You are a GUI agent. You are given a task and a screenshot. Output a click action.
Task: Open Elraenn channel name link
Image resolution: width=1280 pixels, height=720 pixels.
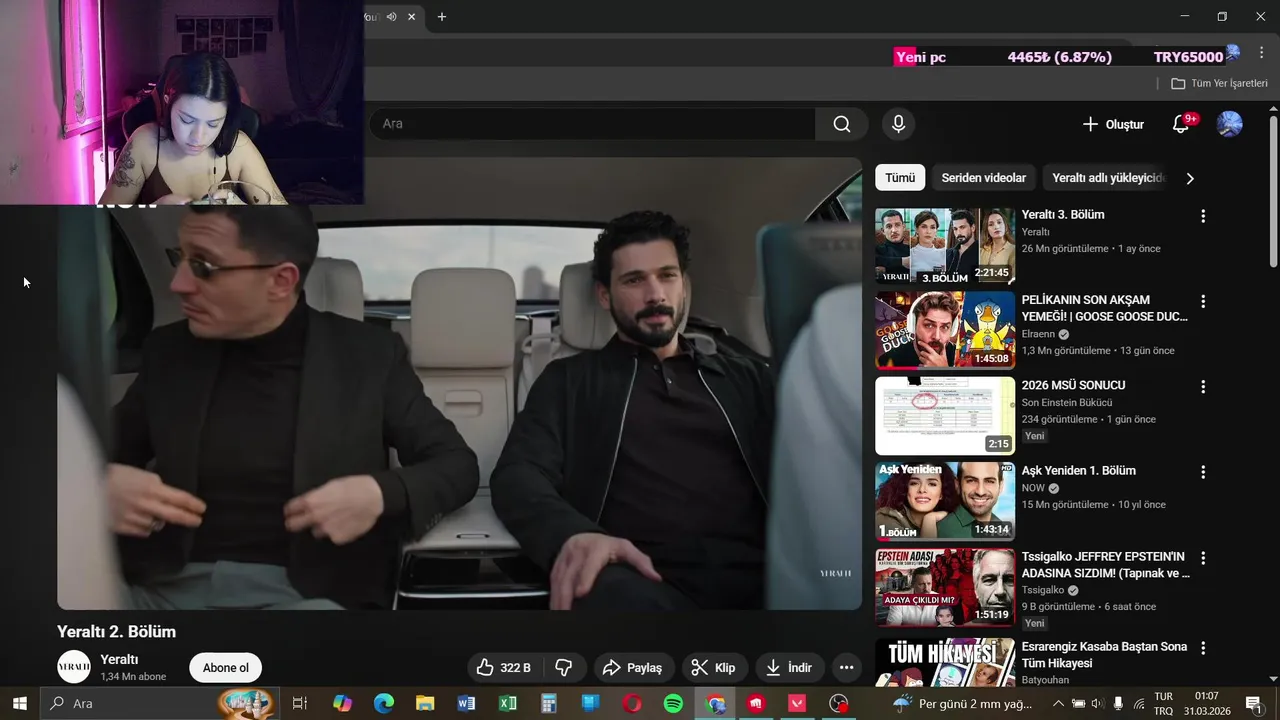coord(1038,334)
